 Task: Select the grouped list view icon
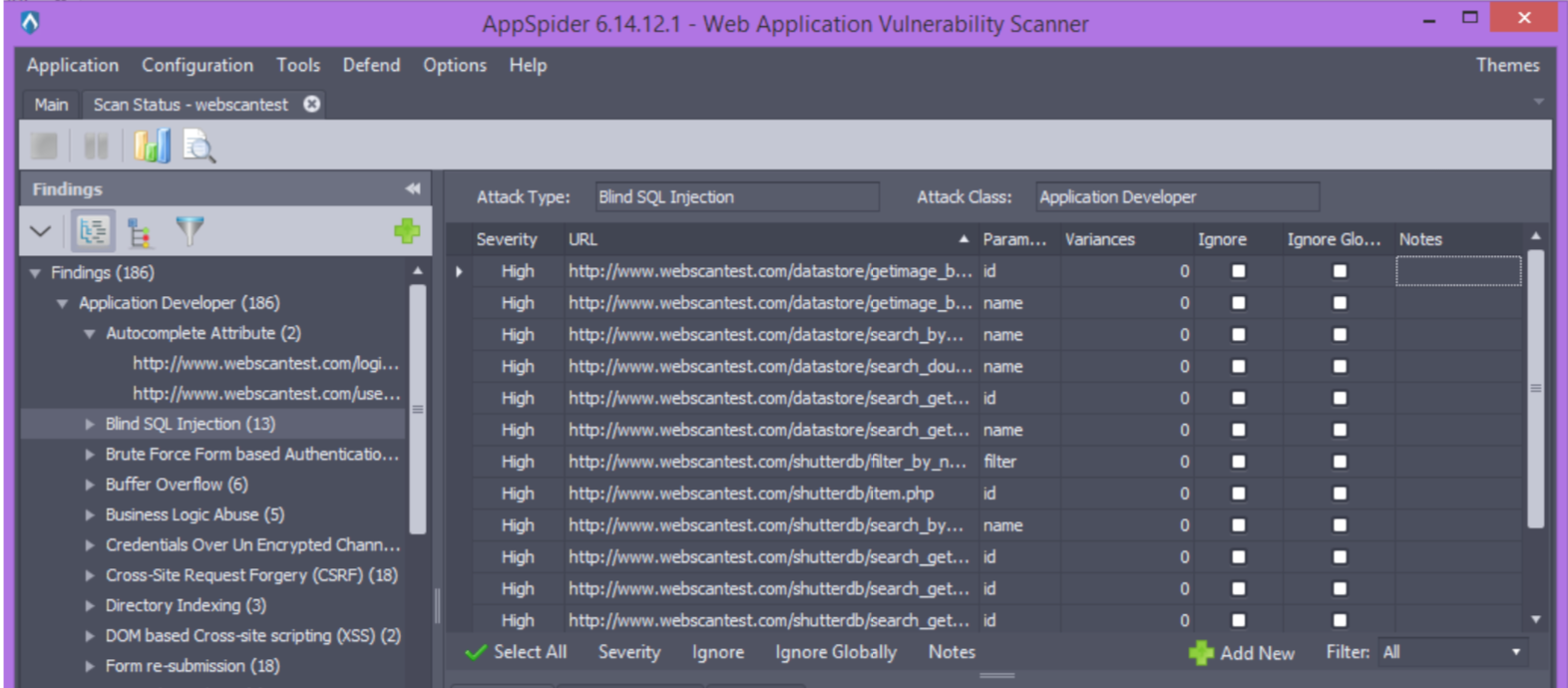click(93, 231)
